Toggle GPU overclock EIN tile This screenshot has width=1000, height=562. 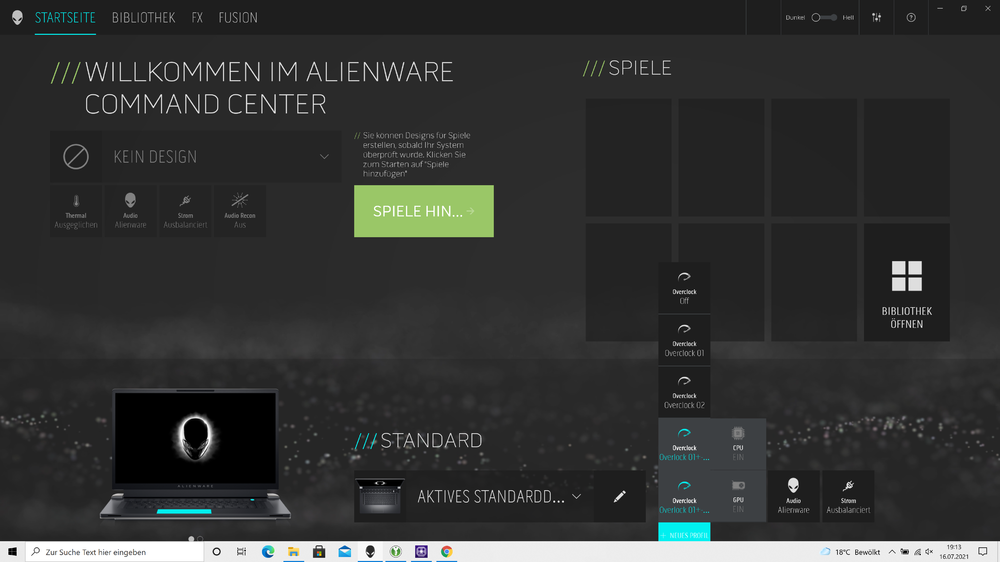click(738, 496)
